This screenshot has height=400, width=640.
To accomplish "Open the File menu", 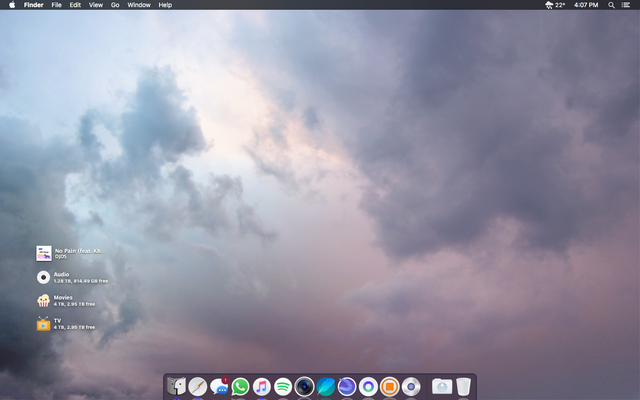I will coord(56,5).
